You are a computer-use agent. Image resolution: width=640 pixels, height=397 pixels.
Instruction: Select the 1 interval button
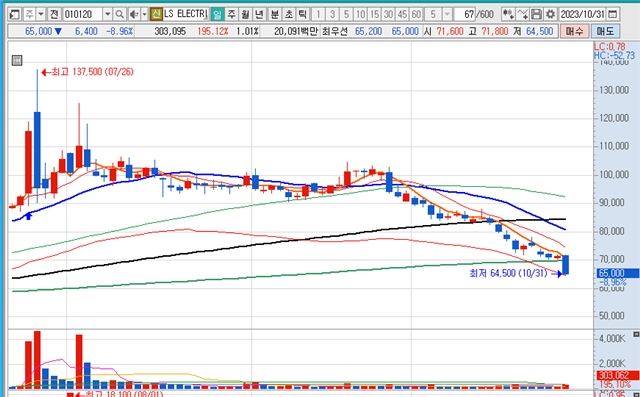click(318, 15)
